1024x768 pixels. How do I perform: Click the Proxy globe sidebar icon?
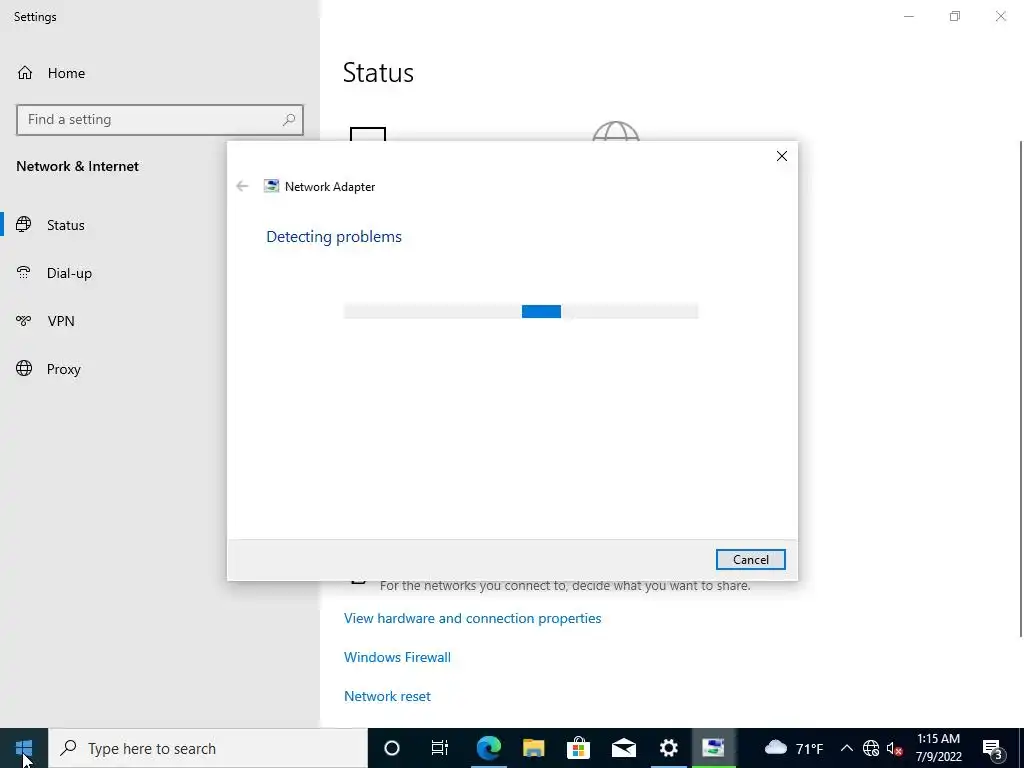click(x=24, y=368)
